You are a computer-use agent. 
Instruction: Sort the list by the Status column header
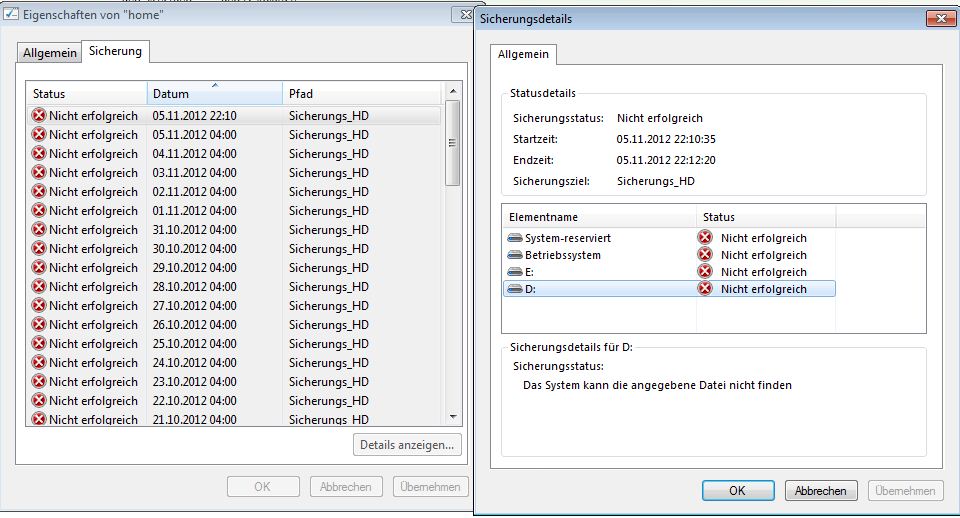86,94
